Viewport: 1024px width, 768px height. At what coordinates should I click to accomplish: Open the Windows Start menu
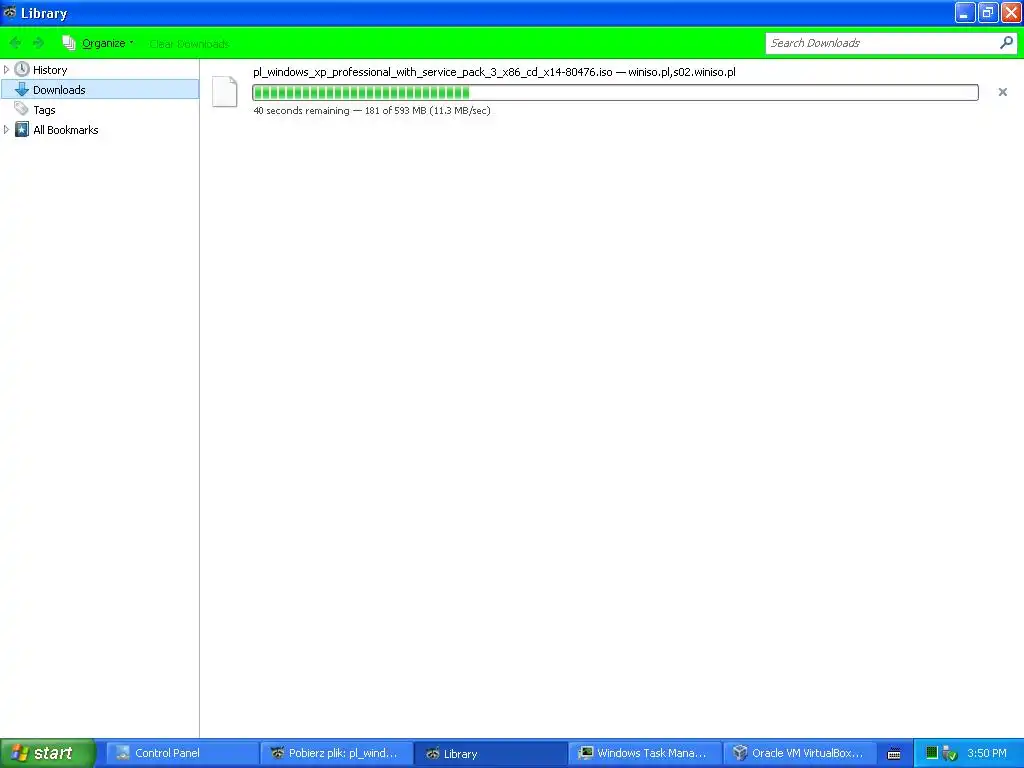(x=47, y=753)
